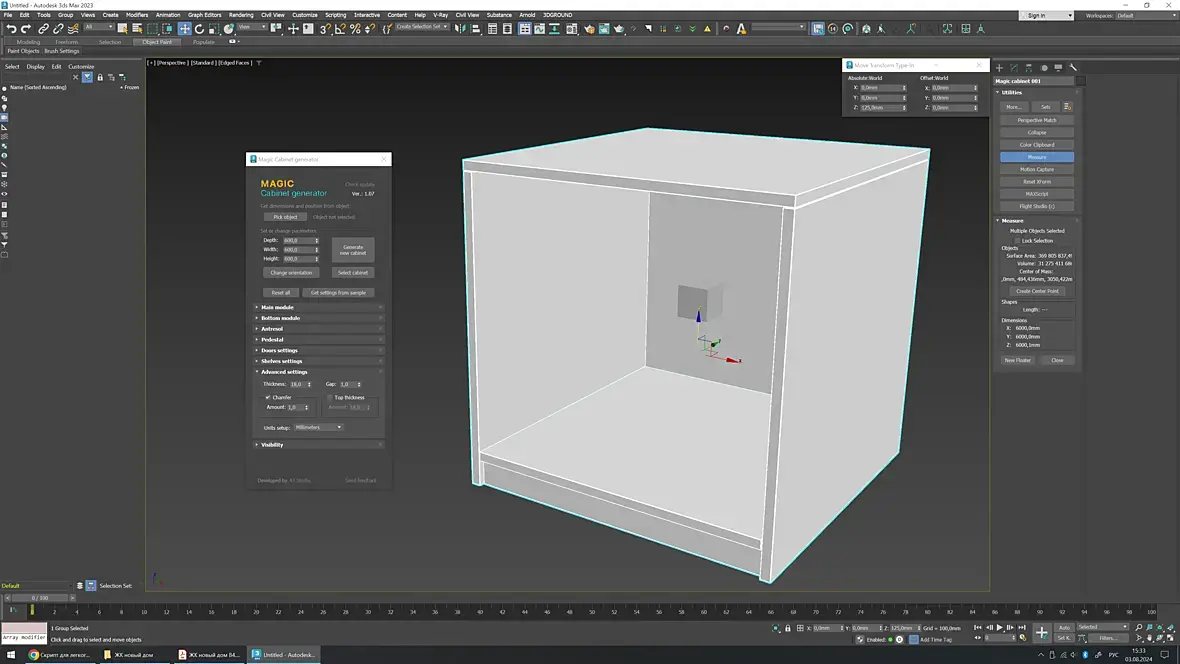The width and height of the screenshot is (1180, 664).
Task: Click the Generate new cabinet button
Action: tap(353, 249)
